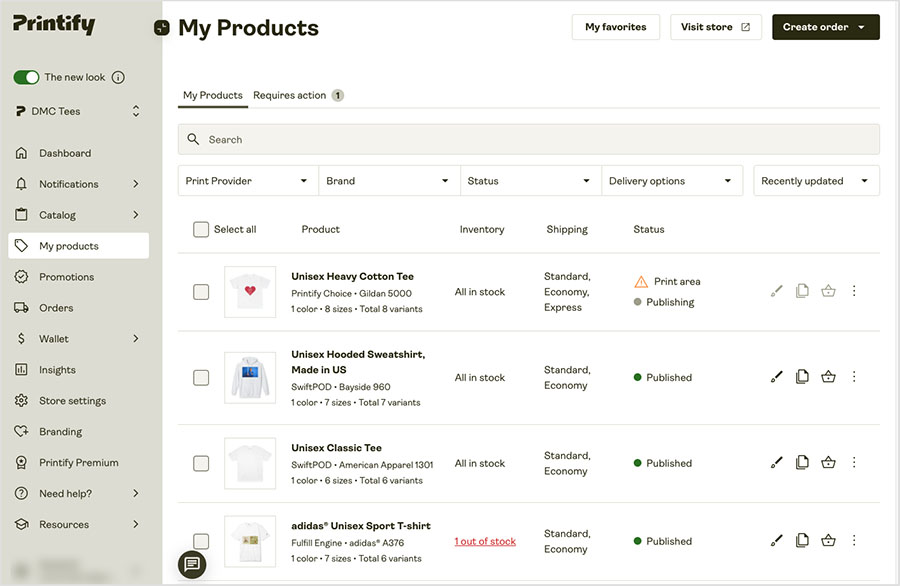Order the Unisex Classic Tee via basket icon
The height and width of the screenshot is (586, 900).
828,462
